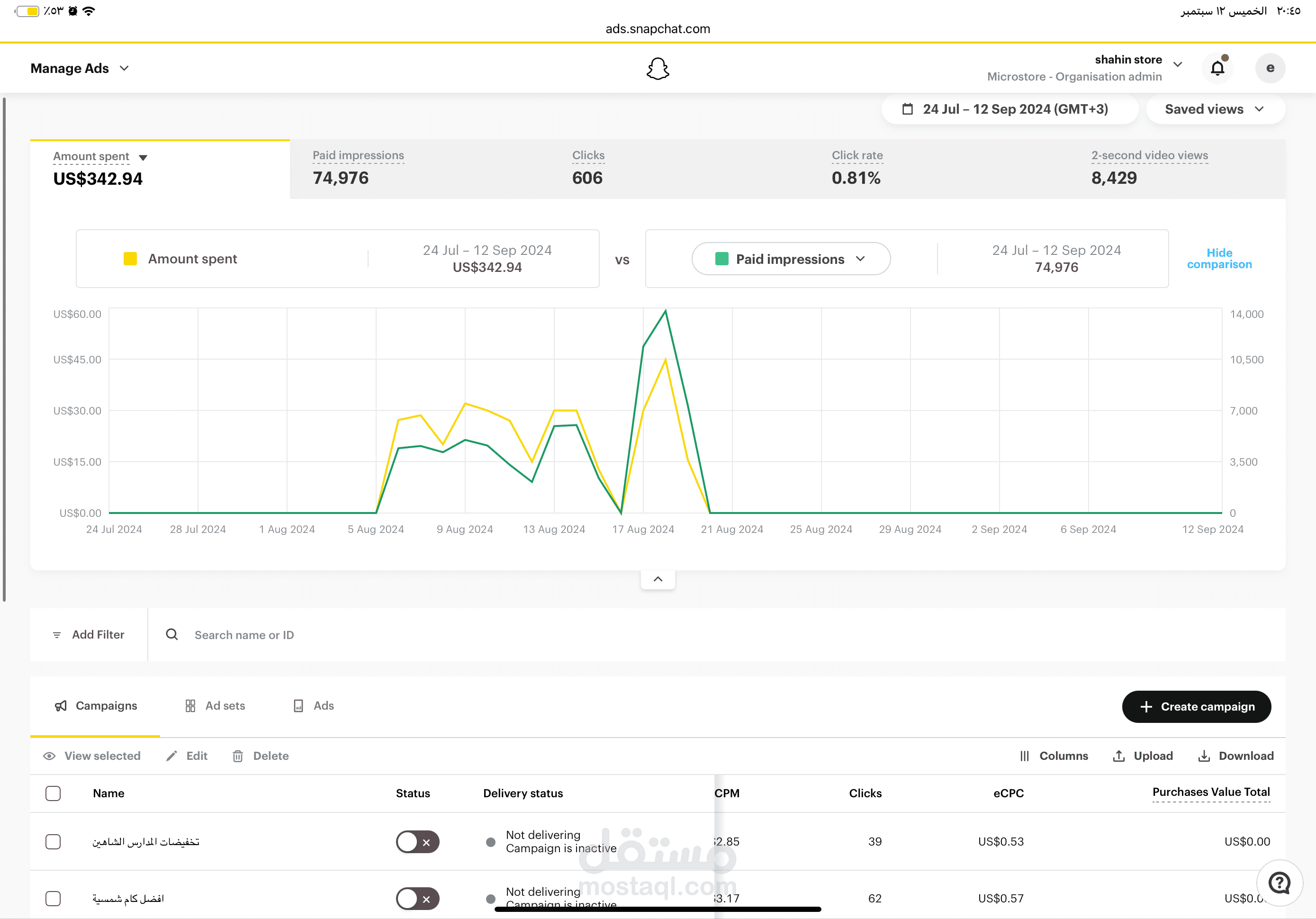Screen dimensions: 1316x919
Task: Open the Manage Ads dropdown
Action: point(80,68)
